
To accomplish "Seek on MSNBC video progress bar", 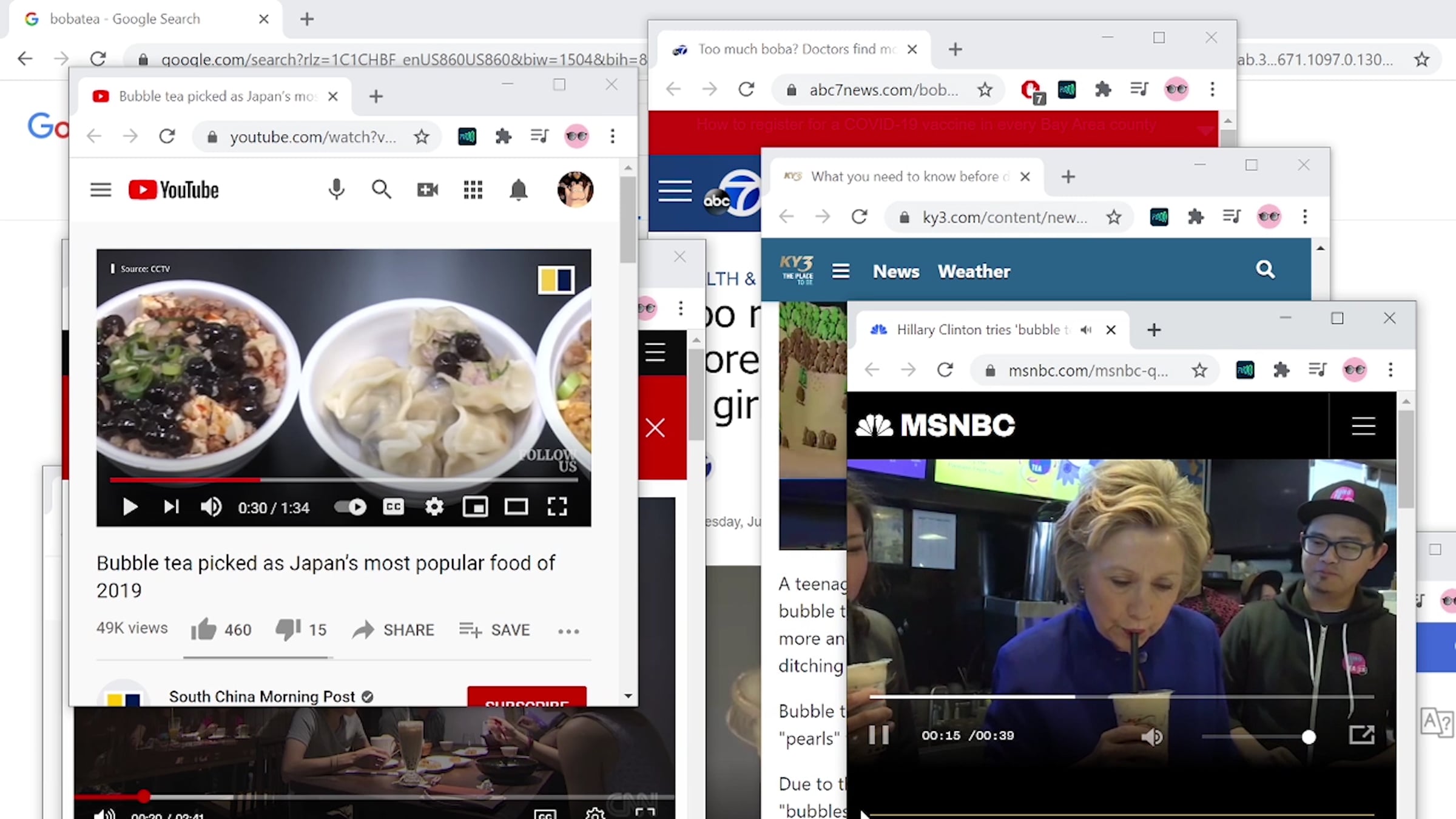I will [x=1121, y=696].
